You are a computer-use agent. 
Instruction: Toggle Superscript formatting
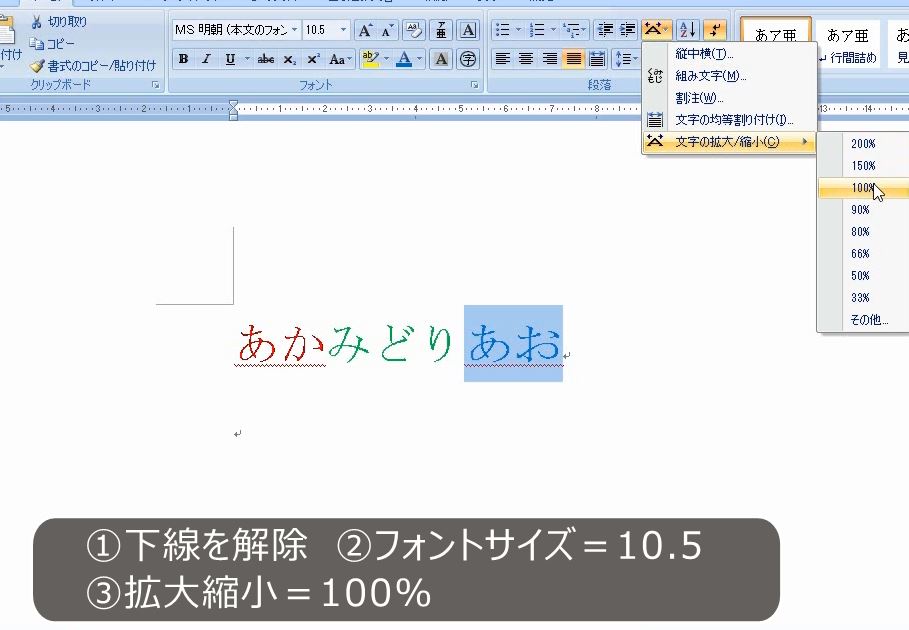313,59
